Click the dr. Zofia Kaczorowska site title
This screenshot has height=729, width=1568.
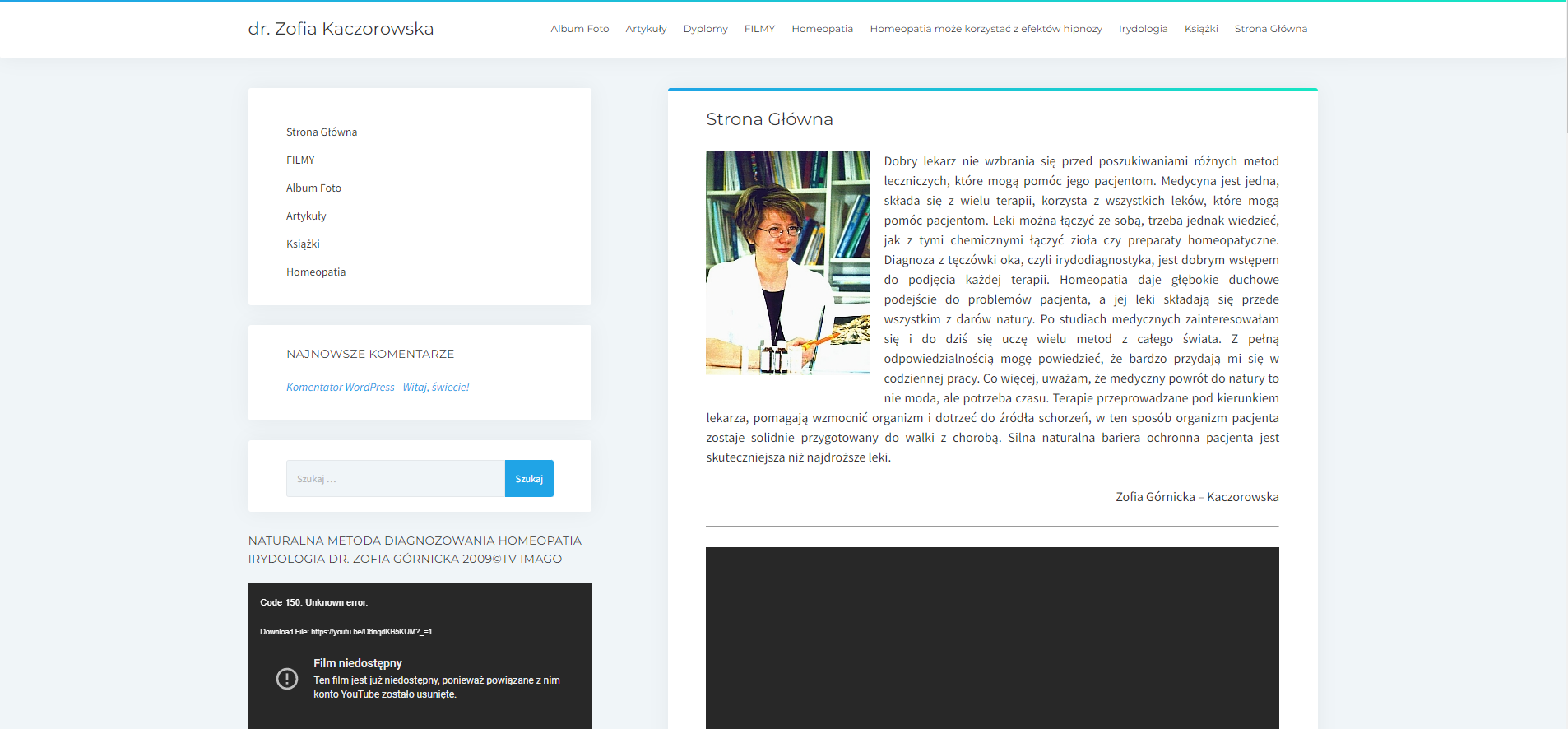click(341, 29)
